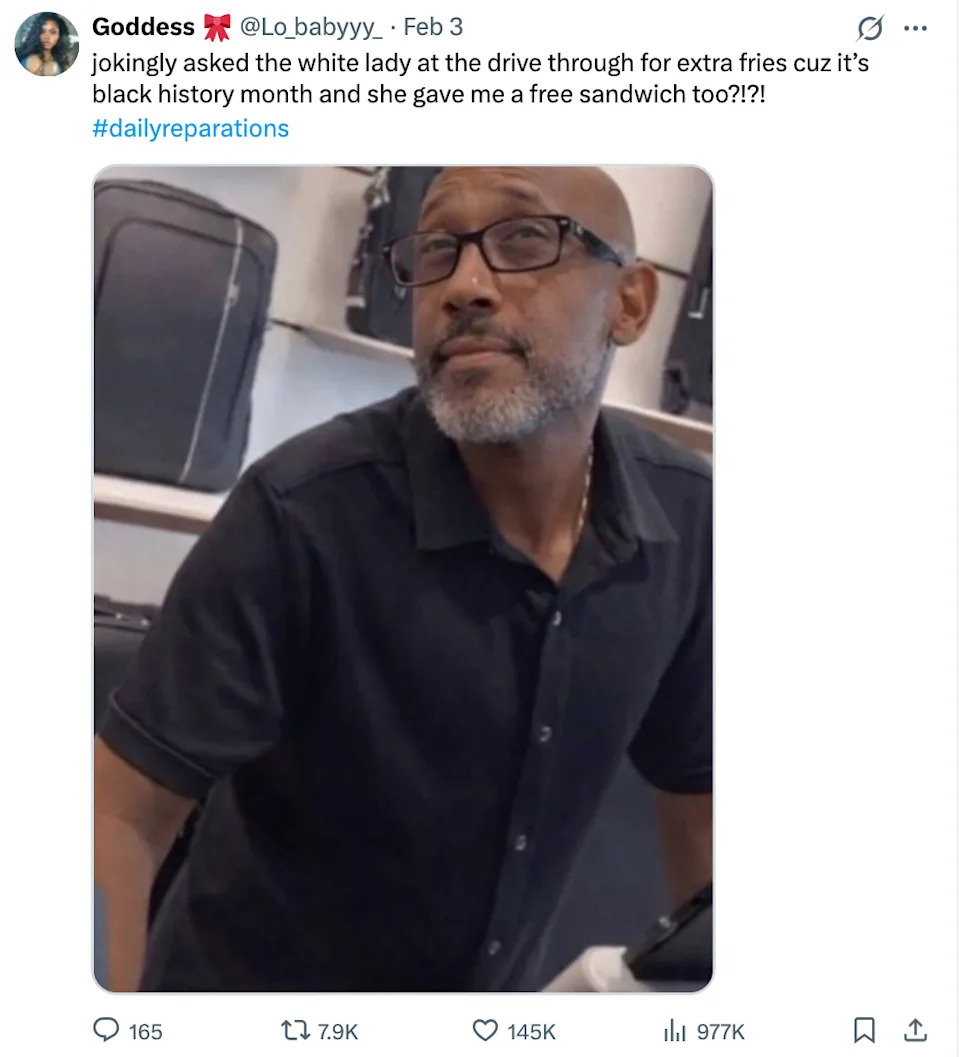This screenshot has height=1057, width=960.
Task: Open the views bar-chart icon
Action: [x=675, y=1030]
